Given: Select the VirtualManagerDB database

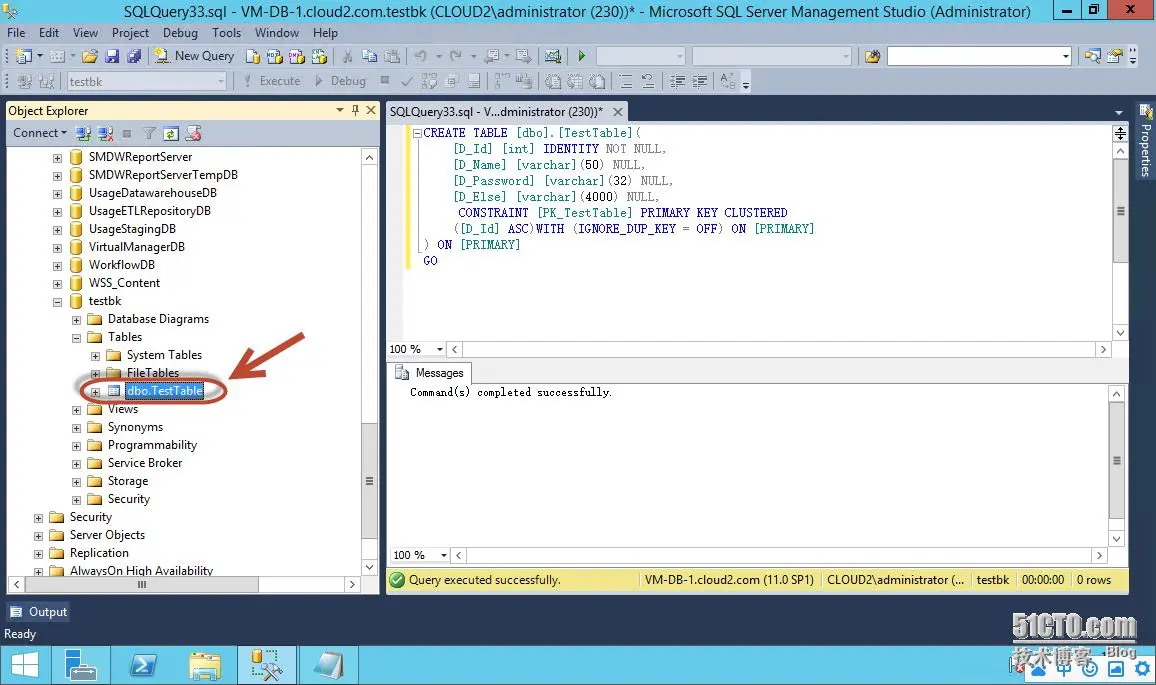Looking at the screenshot, I should point(136,247).
